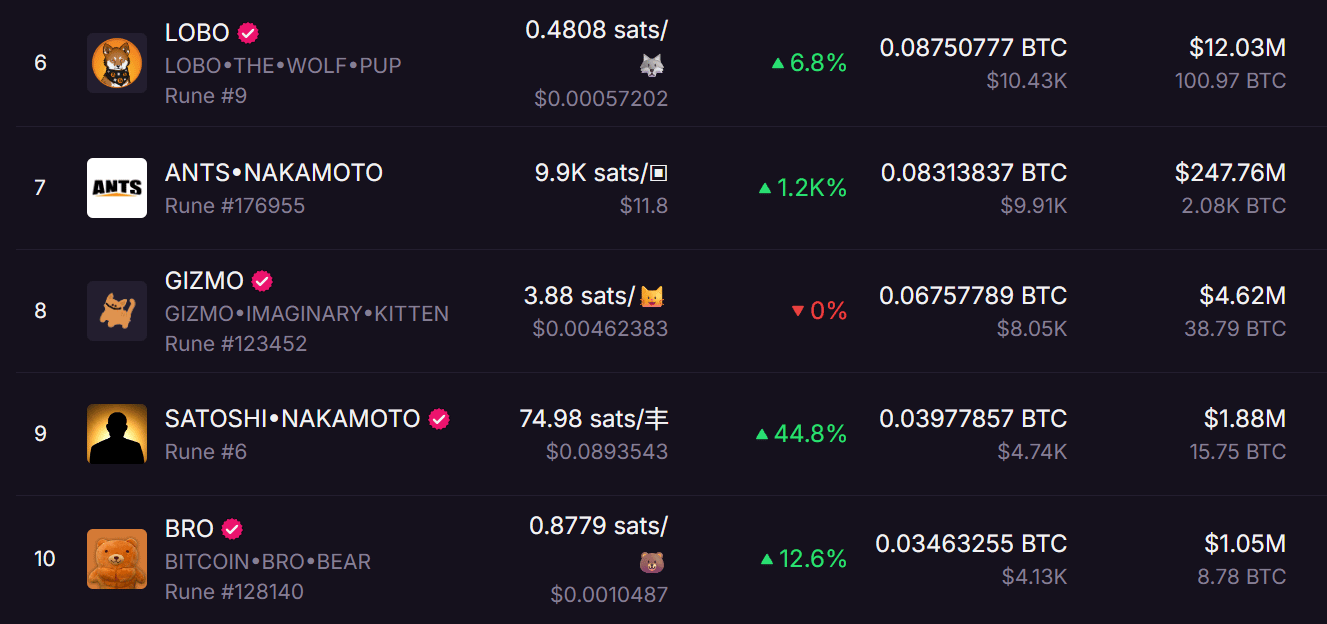Click Rune #176955 label under ANTS
This screenshot has height=624, width=1327.
coord(235,206)
